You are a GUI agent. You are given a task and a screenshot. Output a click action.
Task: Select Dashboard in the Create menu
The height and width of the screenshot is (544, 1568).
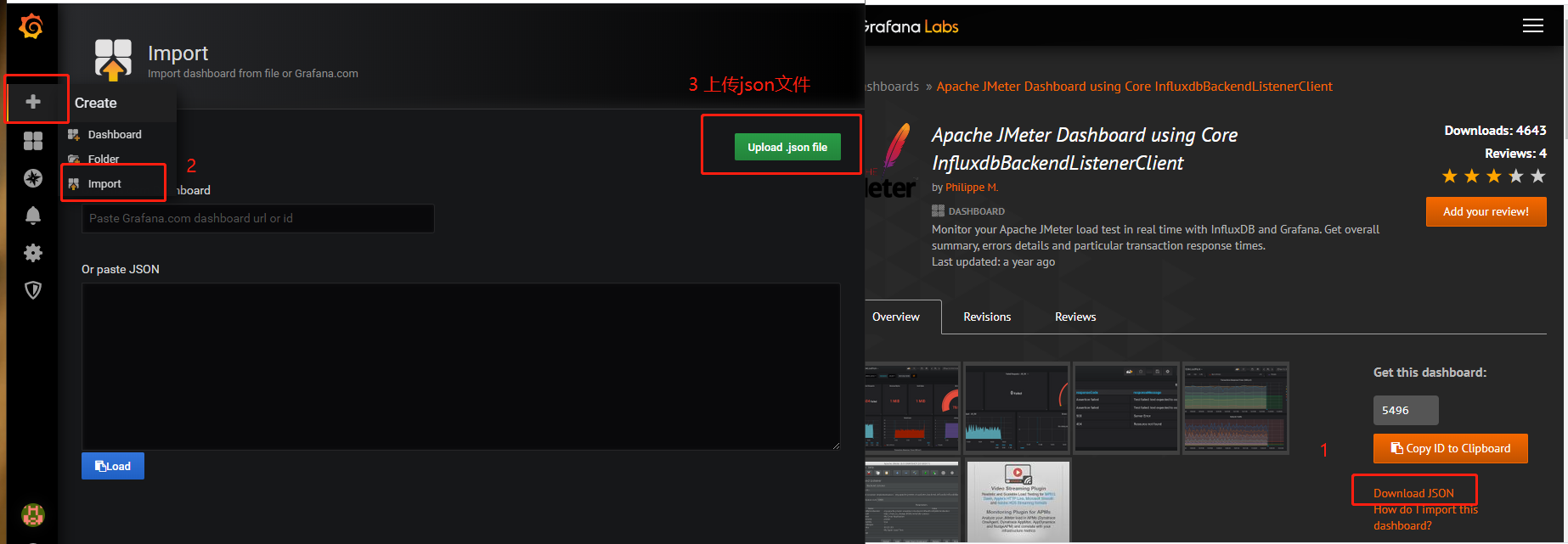click(x=115, y=134)
